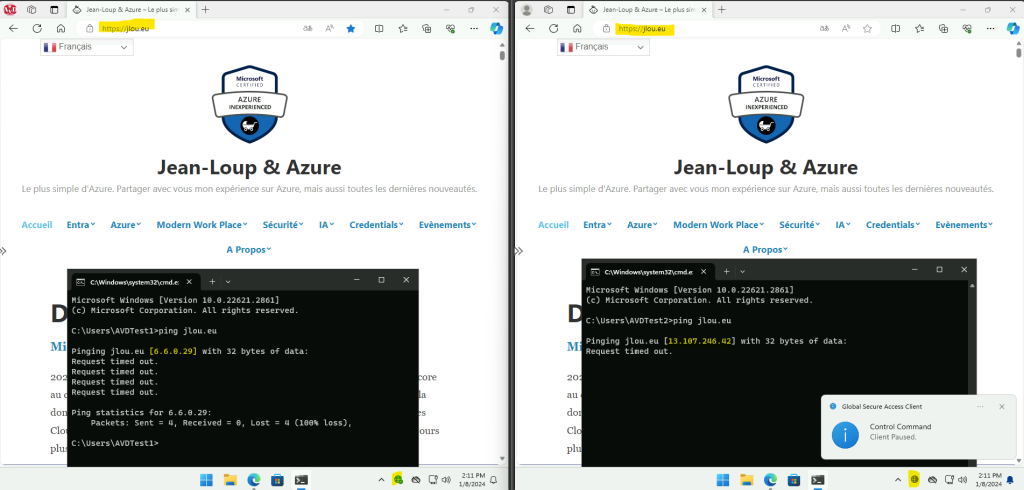This screenshot has height=490, width=1024.
Task: Expand Credentials menu in AVDTest2 page
Action: (893, 225)
